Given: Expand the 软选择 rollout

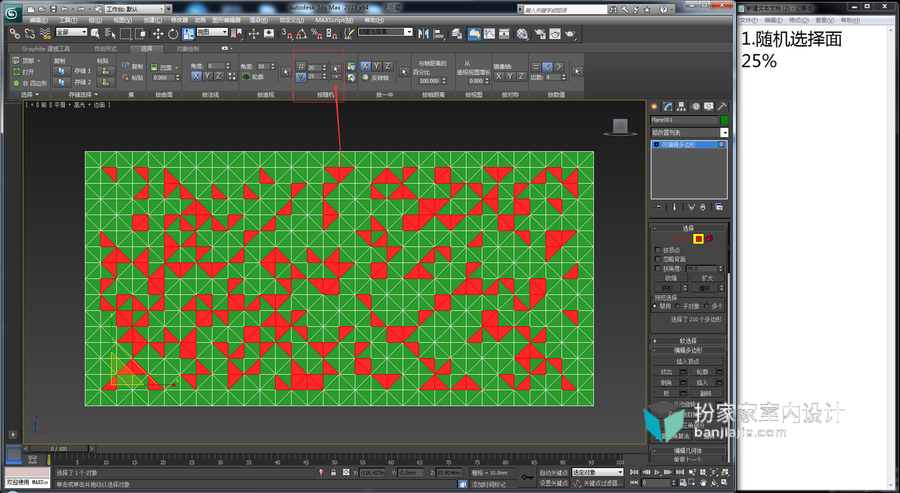Looking at the screenshot, I should click(688, 340).
